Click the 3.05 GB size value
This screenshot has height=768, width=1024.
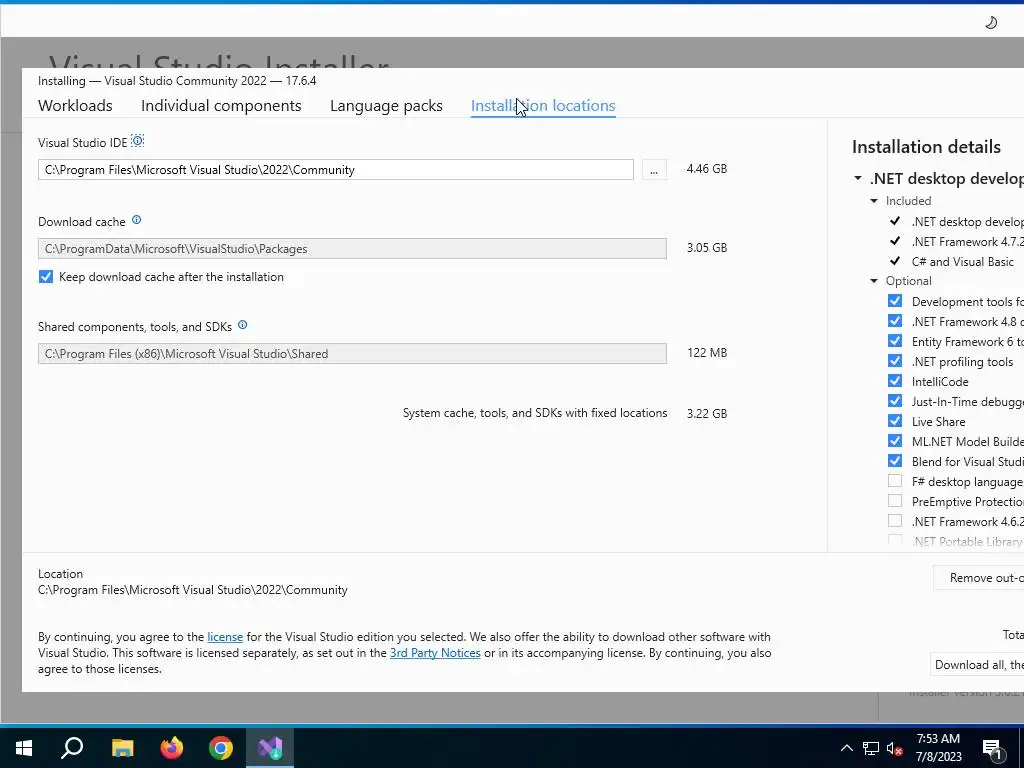pos(707,248)
